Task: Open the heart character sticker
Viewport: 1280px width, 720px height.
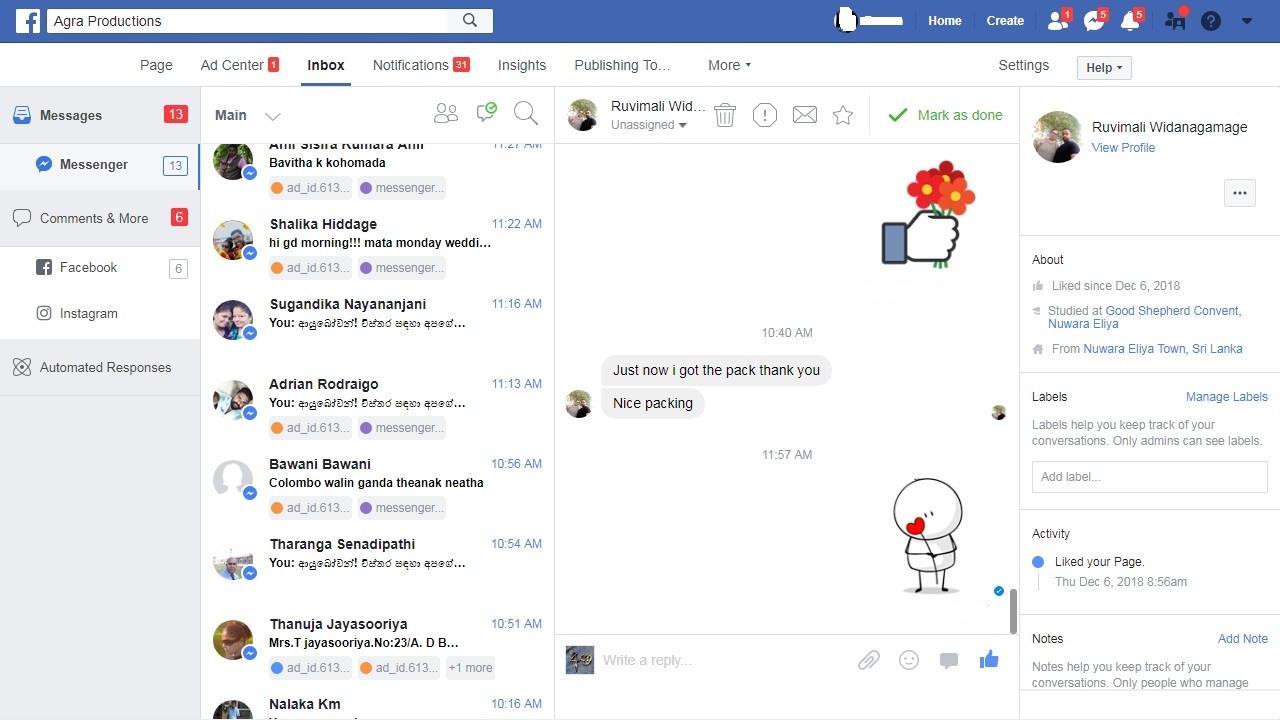Action: [x=927, y=537]
